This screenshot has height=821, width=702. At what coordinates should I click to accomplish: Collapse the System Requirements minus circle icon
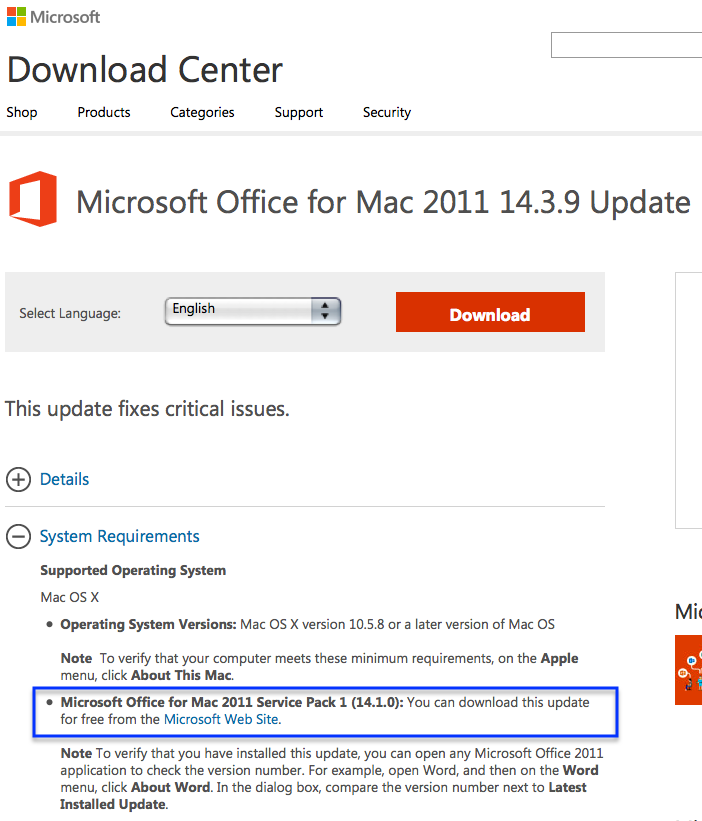[18, 537]
